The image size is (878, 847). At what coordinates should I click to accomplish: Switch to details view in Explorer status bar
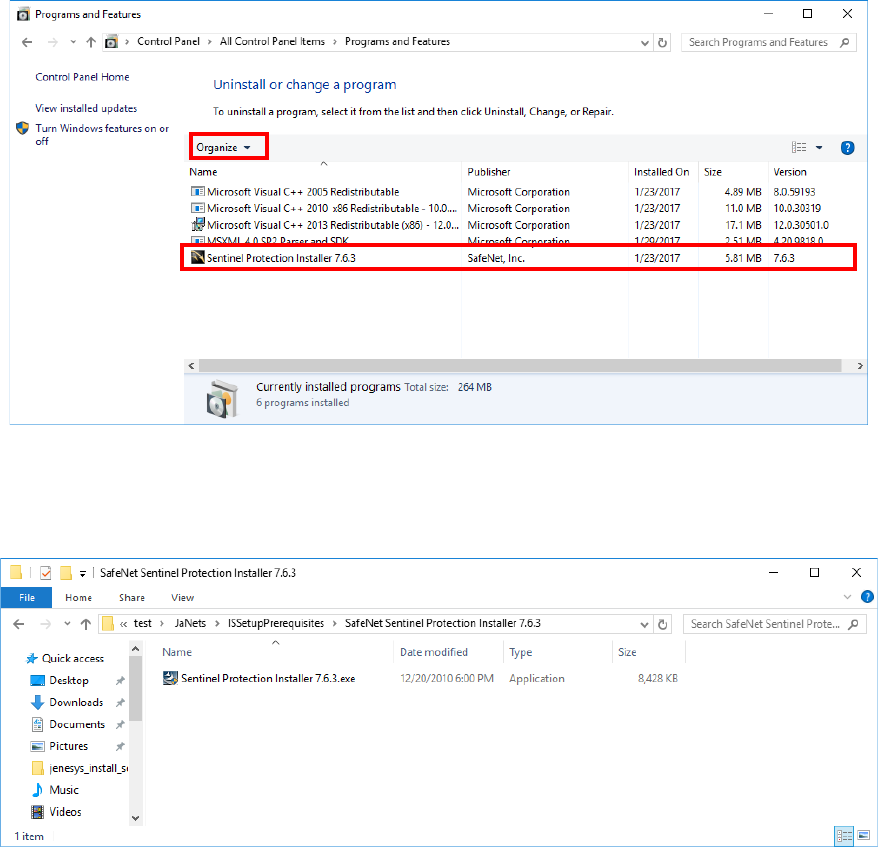[x=844, y=836]
